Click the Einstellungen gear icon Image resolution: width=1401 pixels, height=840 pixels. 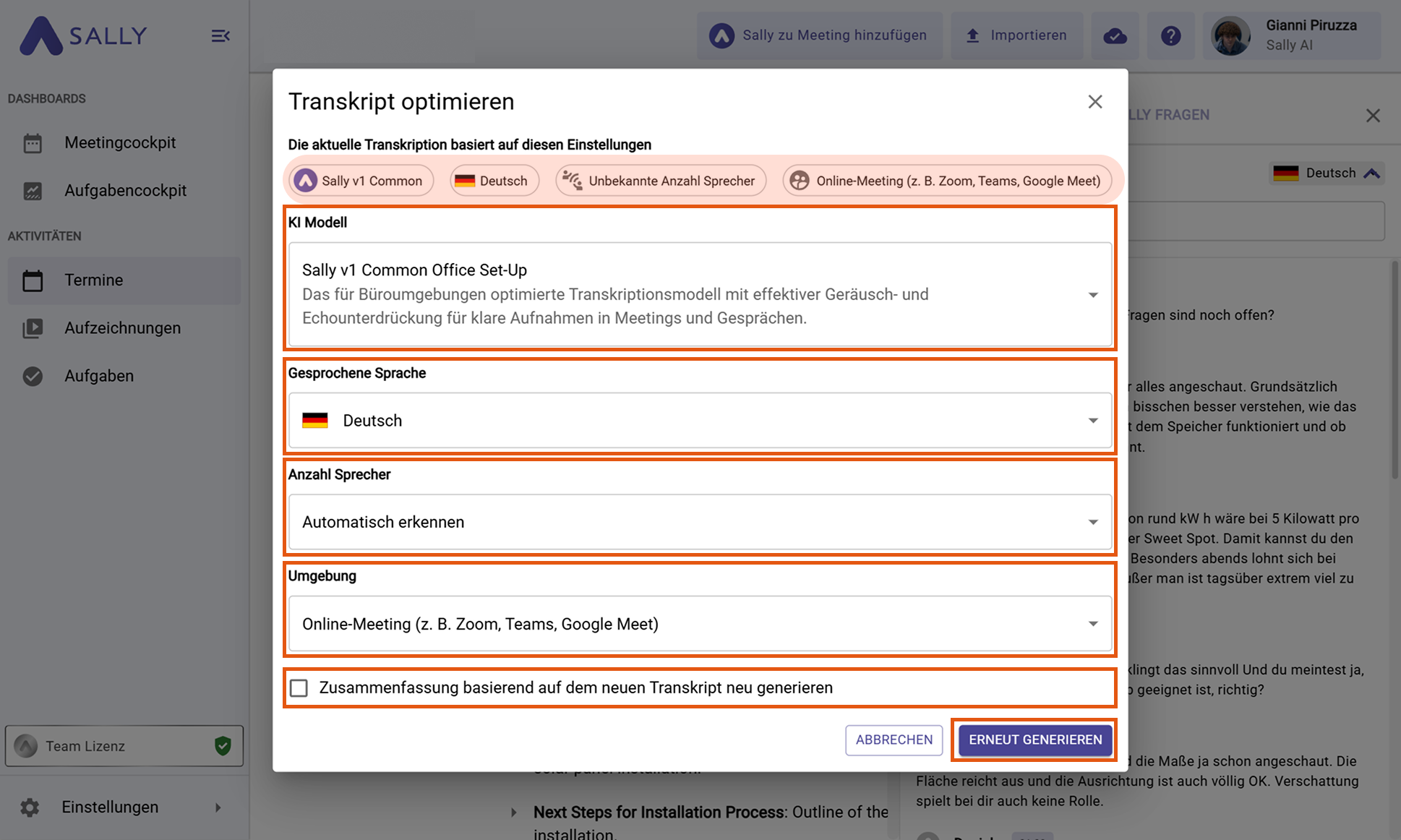30,807
